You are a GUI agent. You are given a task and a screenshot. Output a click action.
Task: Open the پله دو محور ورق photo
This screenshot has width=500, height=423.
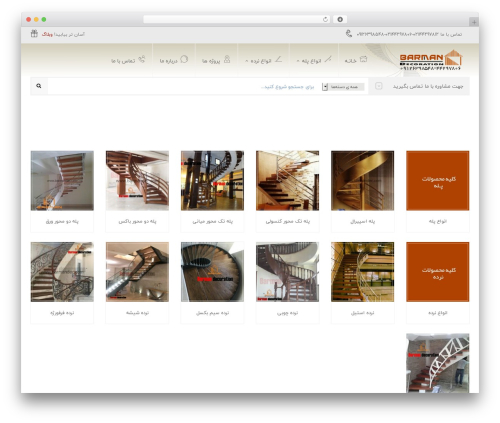(62, 180)
